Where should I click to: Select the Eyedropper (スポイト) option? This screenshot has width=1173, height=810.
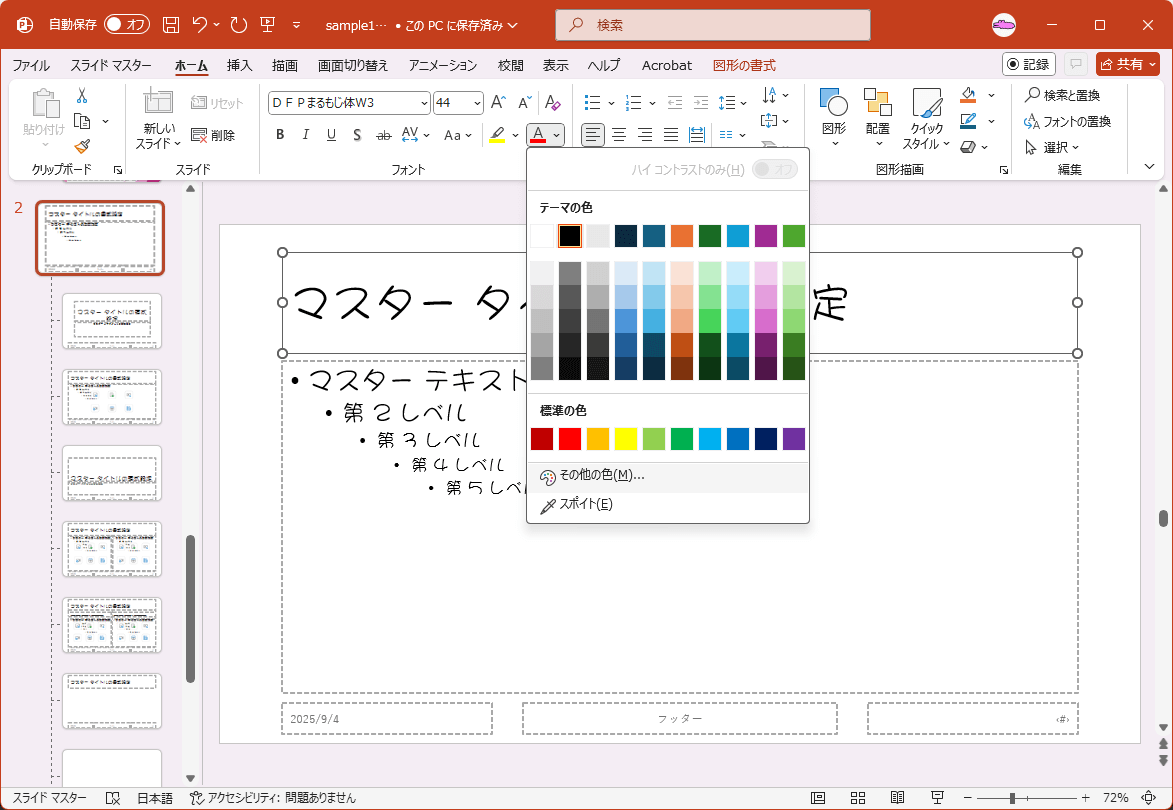coord(586,504)
